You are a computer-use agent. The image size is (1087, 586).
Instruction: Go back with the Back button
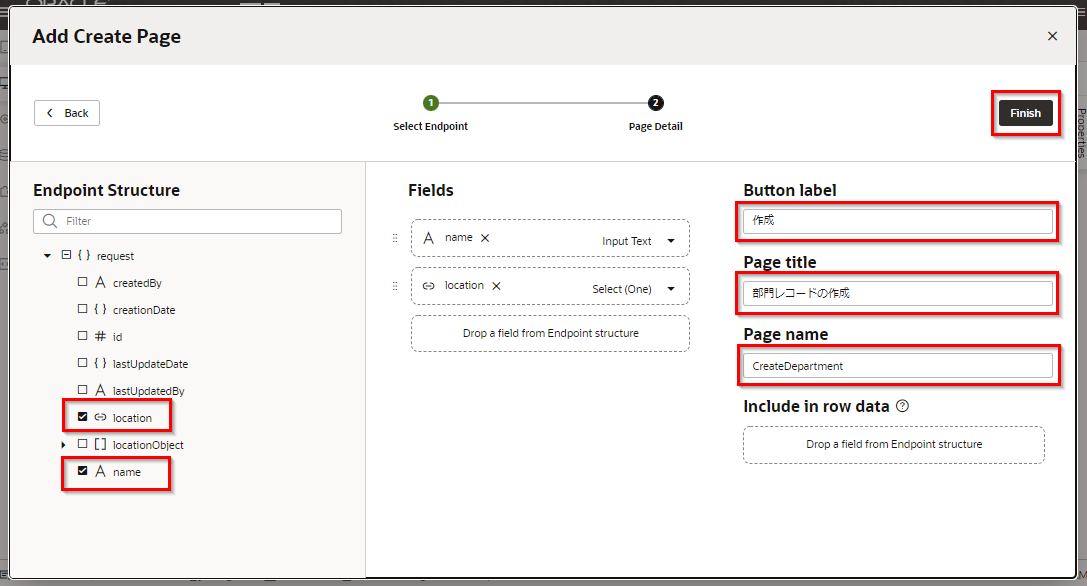point(67,113)
